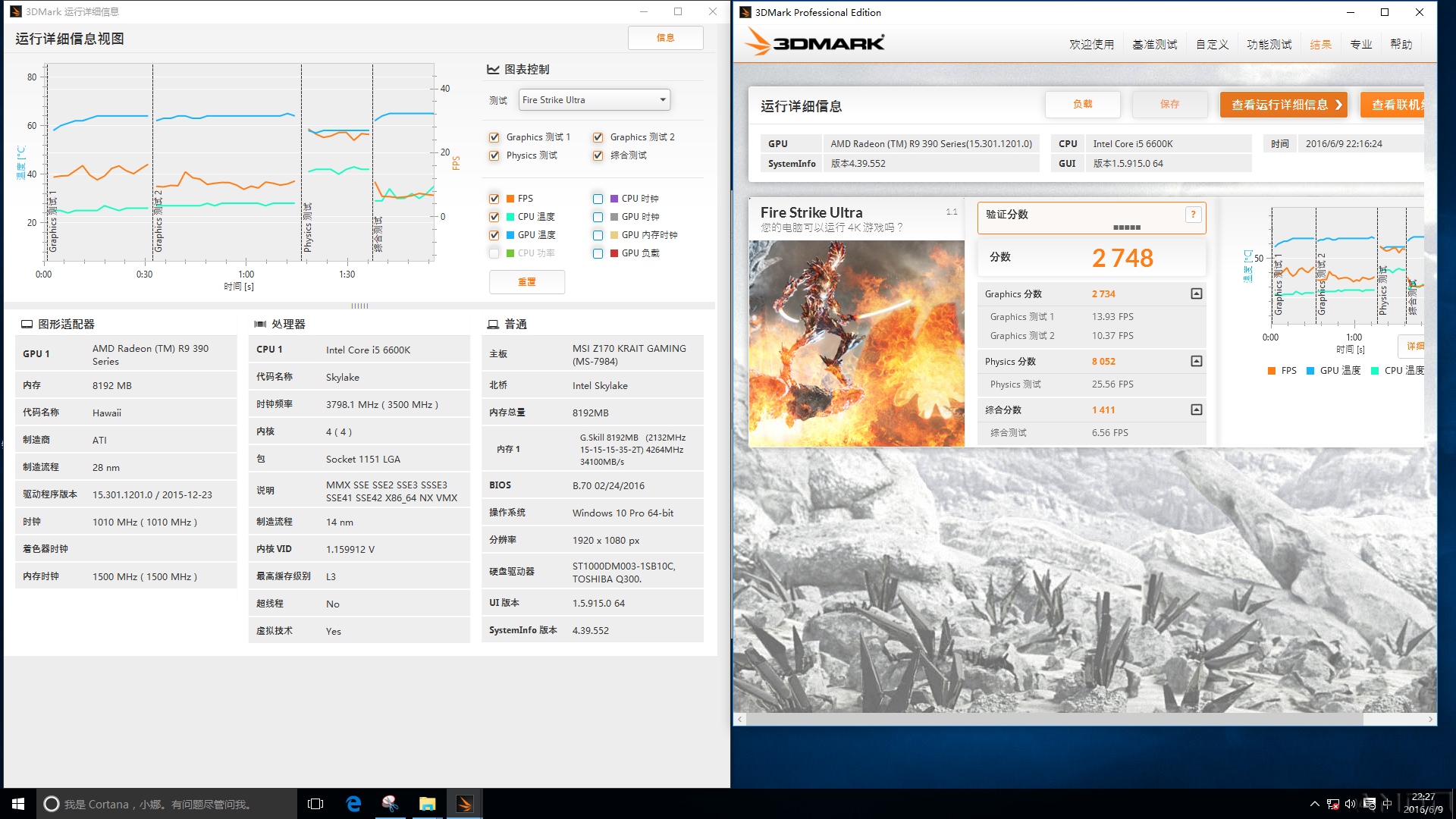Open the paint-like app on the taskbar
This screenshot has width=1456, height=819.
(x=391, y=804)
